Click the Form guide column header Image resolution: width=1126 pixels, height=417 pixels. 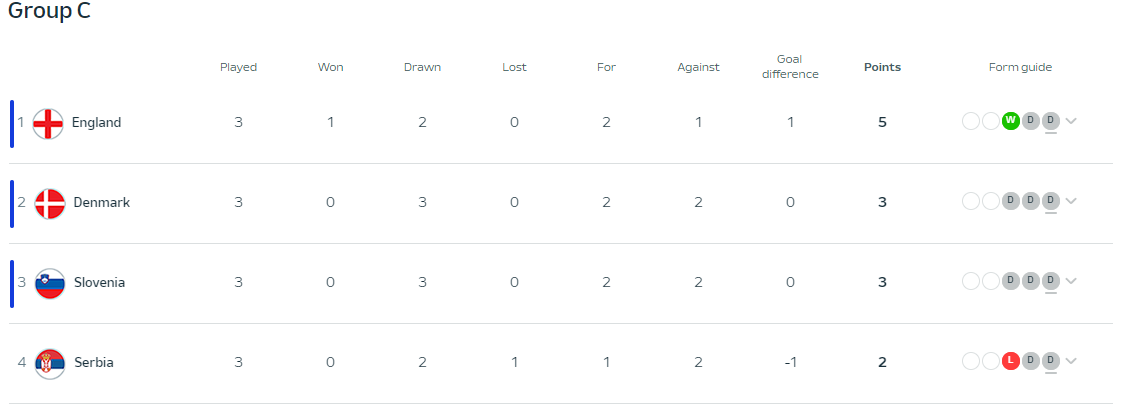tap(1020, 67)
